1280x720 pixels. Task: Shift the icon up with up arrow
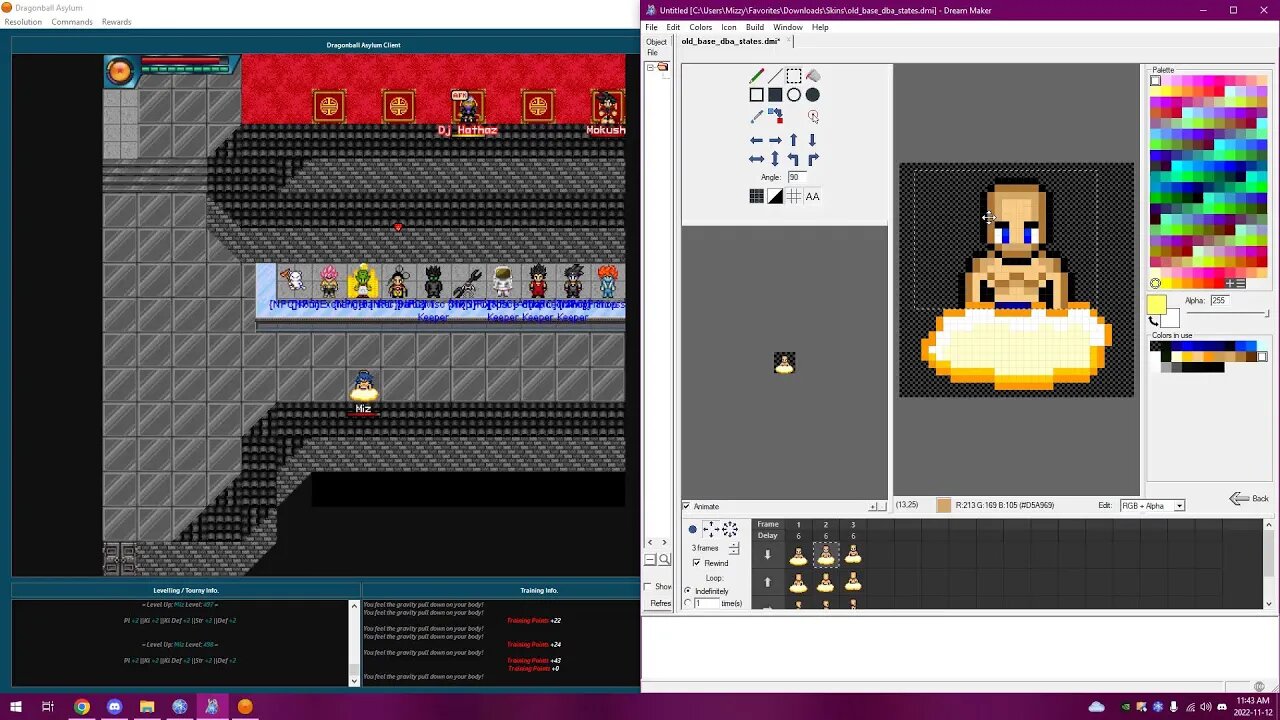794,140
